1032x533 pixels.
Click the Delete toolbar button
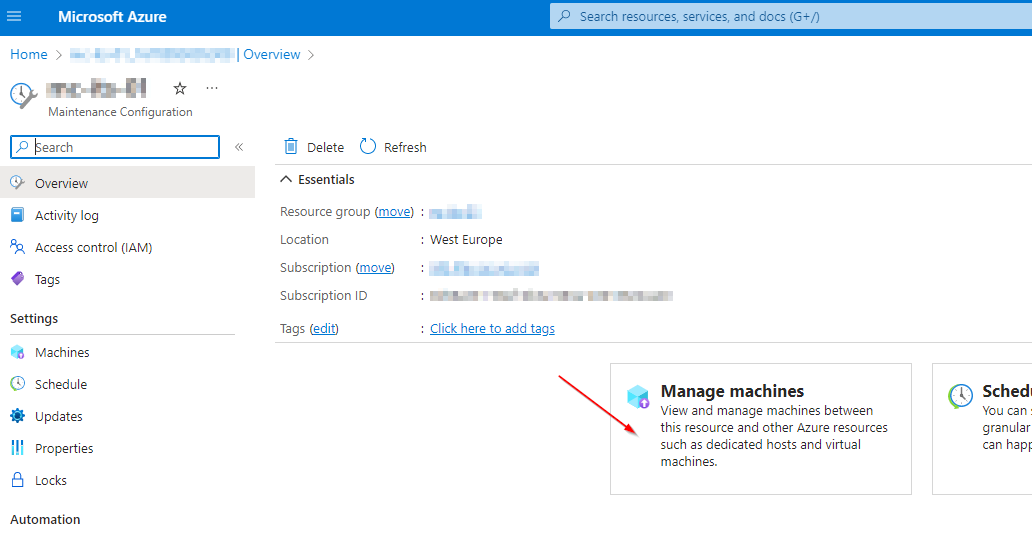(313, 147)
